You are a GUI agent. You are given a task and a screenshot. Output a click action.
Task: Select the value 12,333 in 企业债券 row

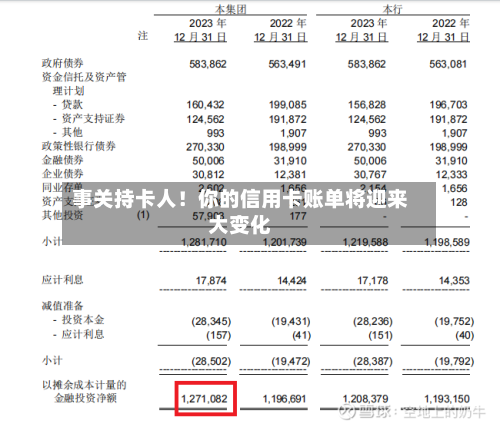(452, 174)
